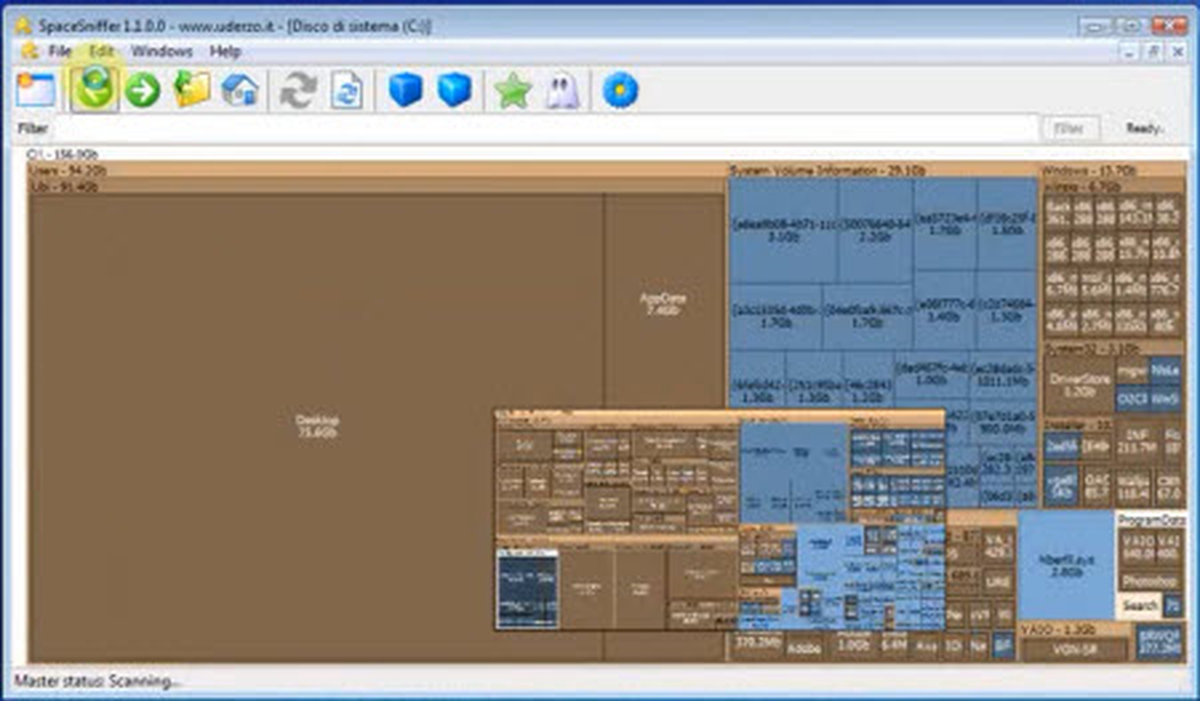Select the hiberfil.sys file block

[x=1066, y=565]
